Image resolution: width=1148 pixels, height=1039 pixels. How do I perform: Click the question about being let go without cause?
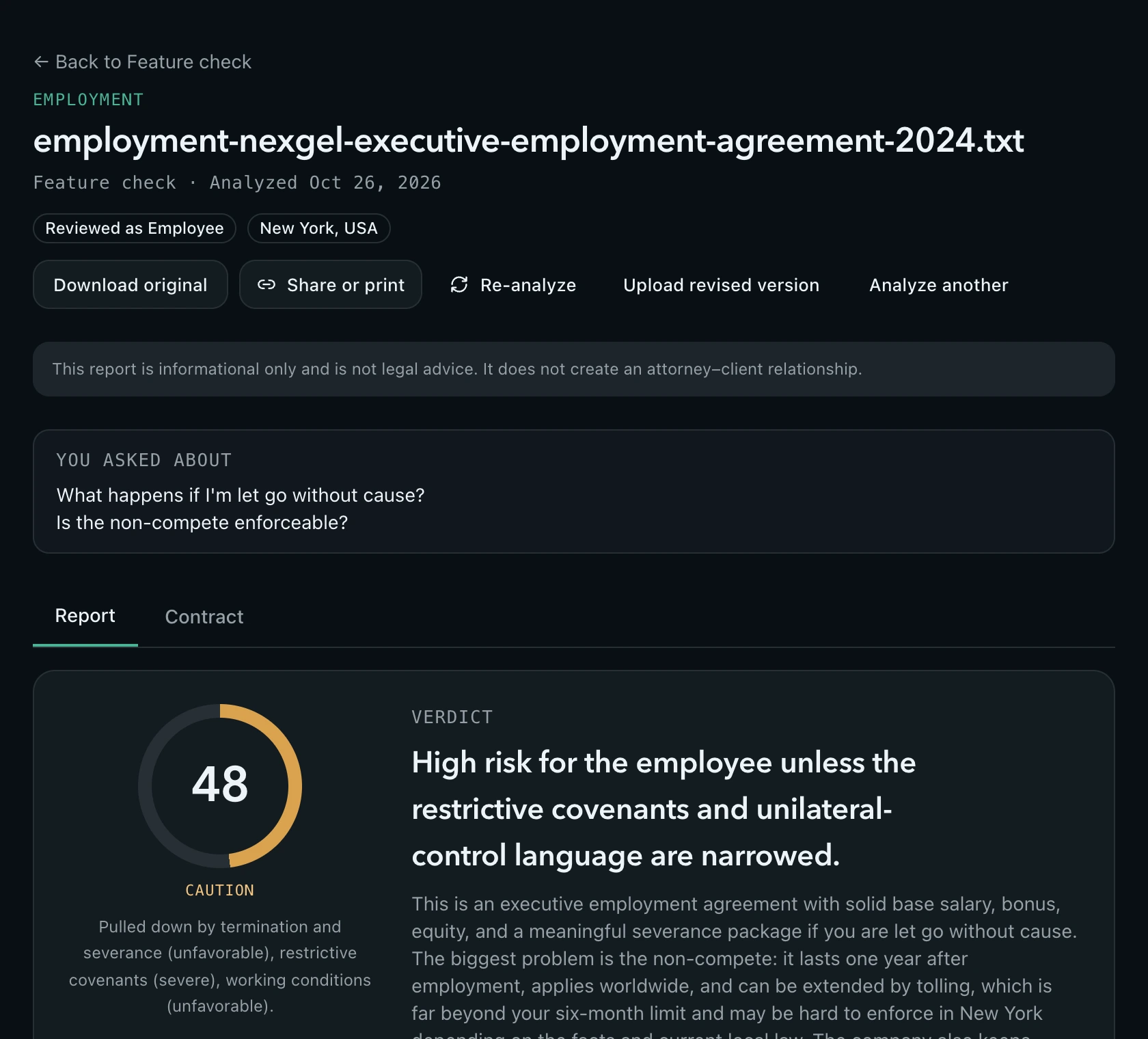241,495
